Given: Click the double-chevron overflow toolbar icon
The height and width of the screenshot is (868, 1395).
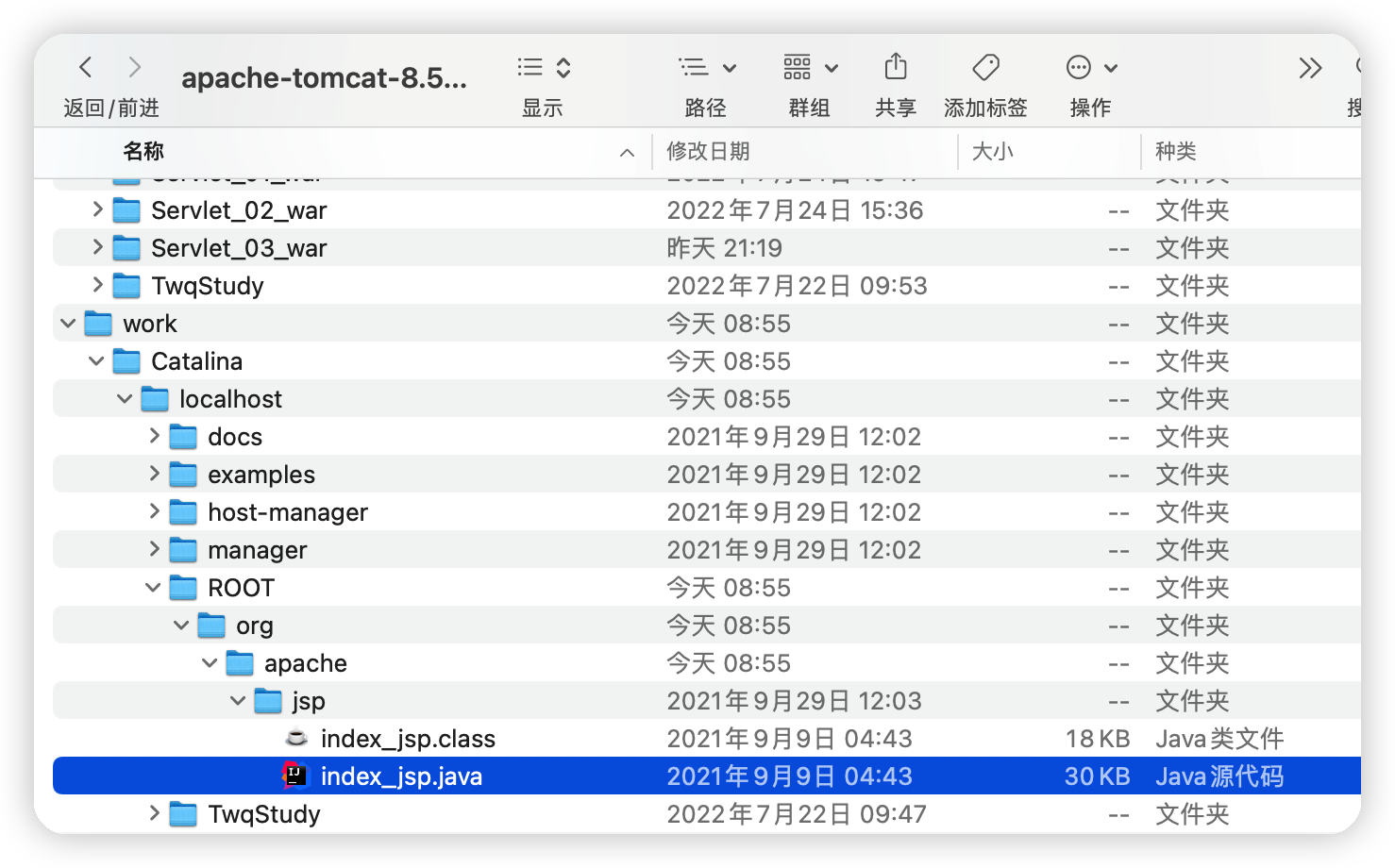Looking at the screenshot, I should [1310, 67].
